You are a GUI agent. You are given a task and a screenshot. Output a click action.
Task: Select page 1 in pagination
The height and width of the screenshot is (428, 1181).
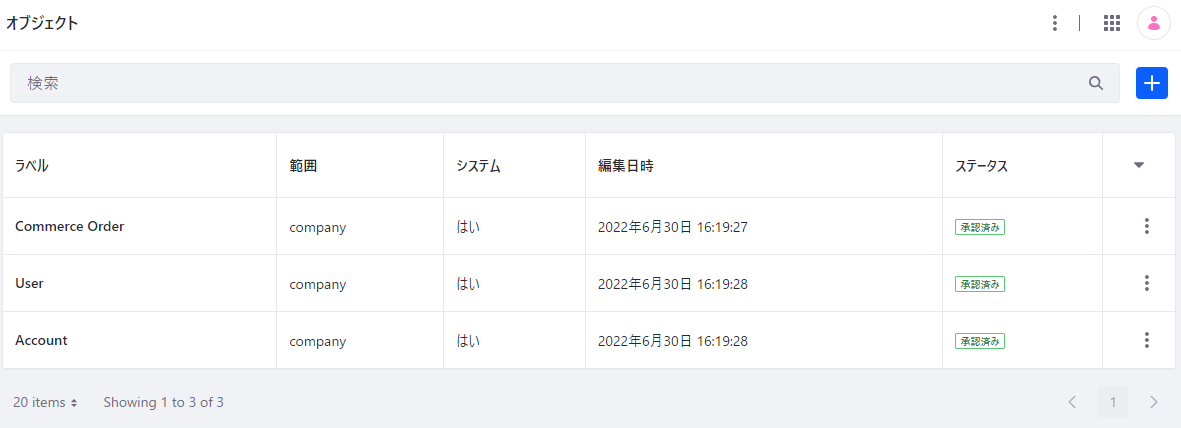[x=1113, y=402]
